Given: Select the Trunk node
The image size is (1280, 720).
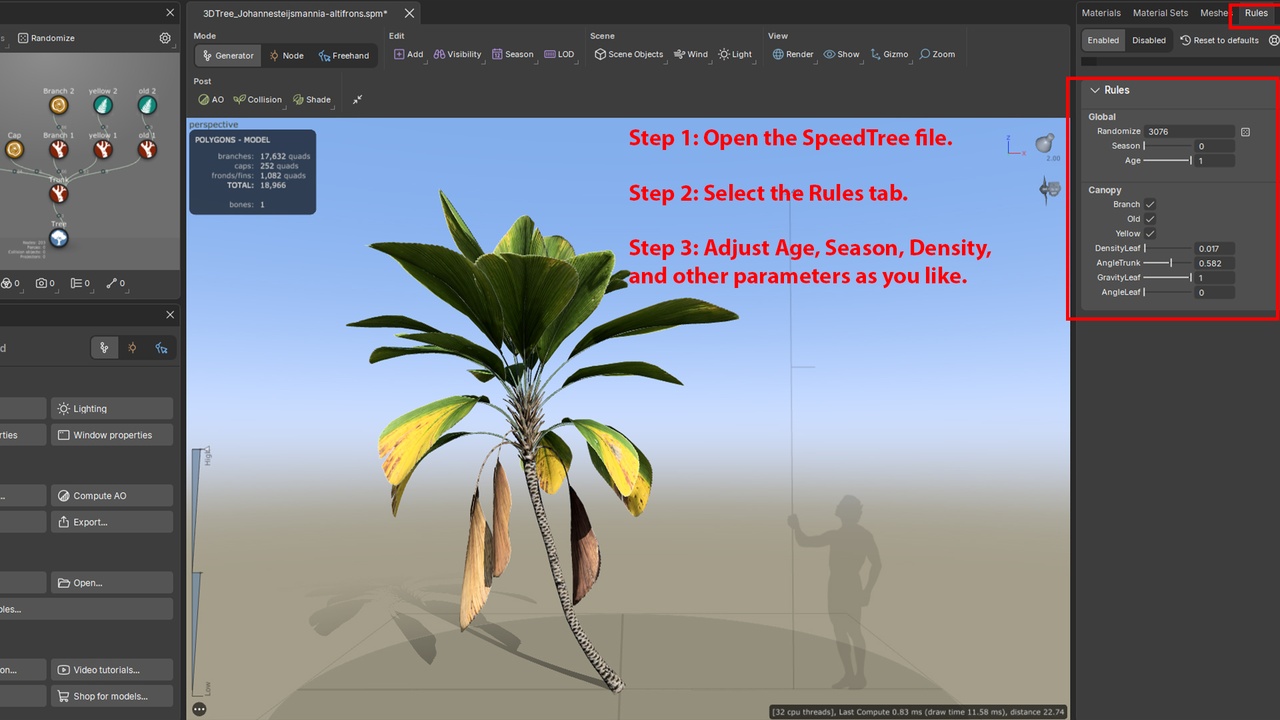Looking at the screenshot, I should [58, 194].
